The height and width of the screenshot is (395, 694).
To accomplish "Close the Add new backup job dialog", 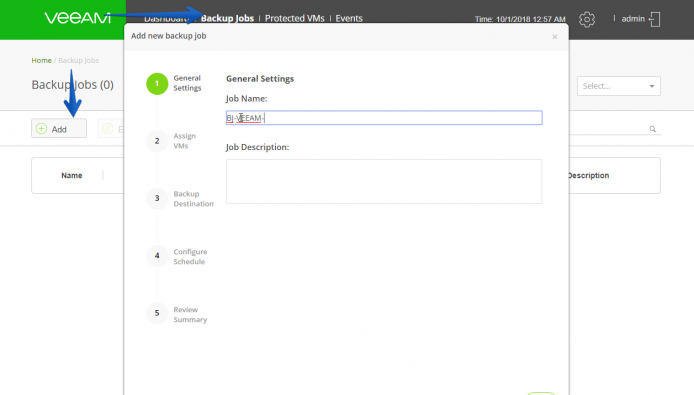I will click(x=555, y=37).
